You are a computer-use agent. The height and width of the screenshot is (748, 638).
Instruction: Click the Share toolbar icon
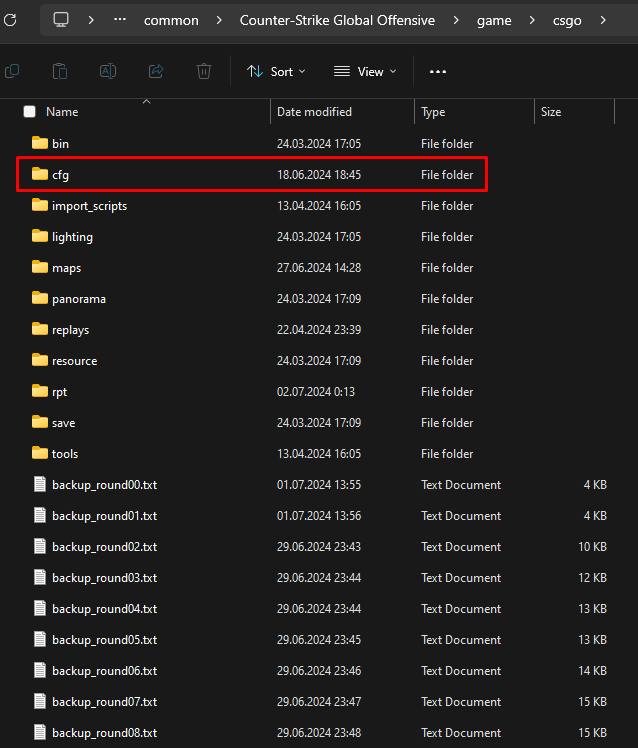coord(156,72)
